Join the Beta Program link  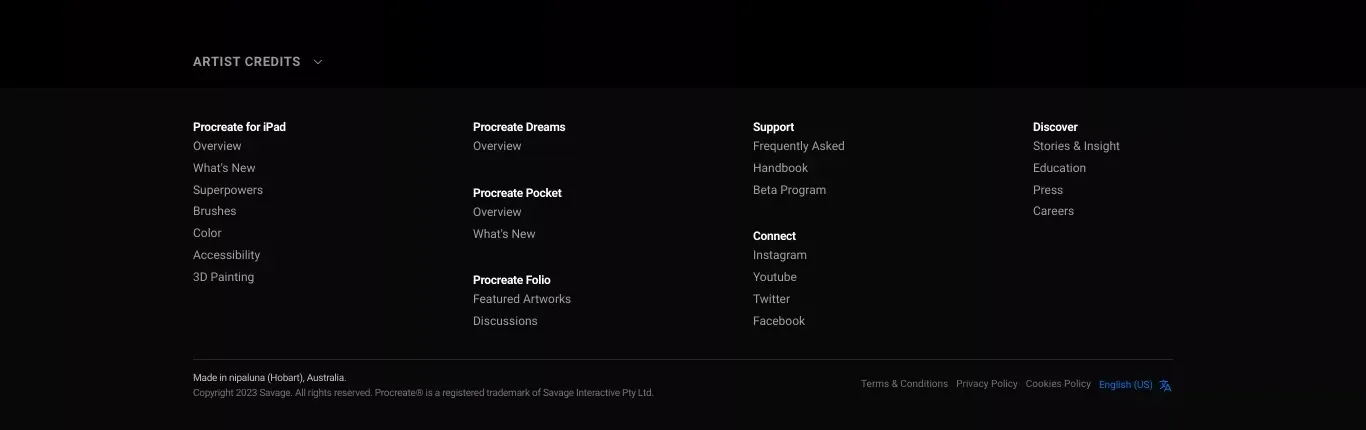tap(789, 190)
